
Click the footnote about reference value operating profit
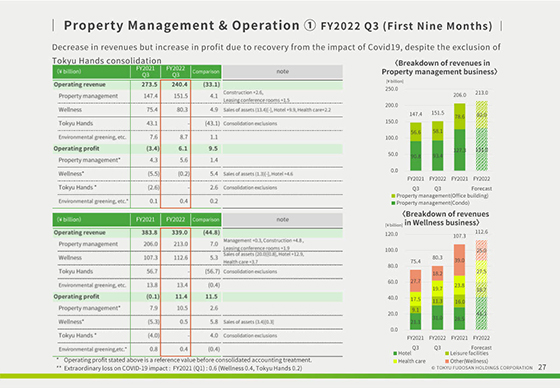coord(184,360)
